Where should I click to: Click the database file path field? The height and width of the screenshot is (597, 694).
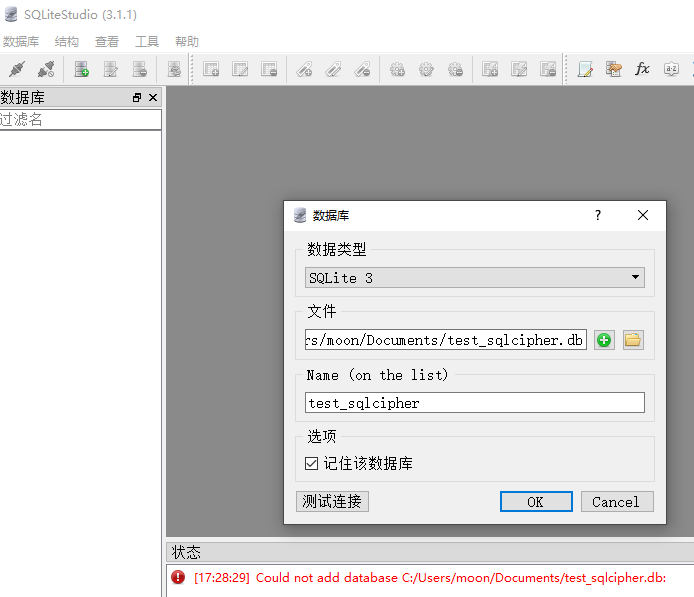(446, 339)
